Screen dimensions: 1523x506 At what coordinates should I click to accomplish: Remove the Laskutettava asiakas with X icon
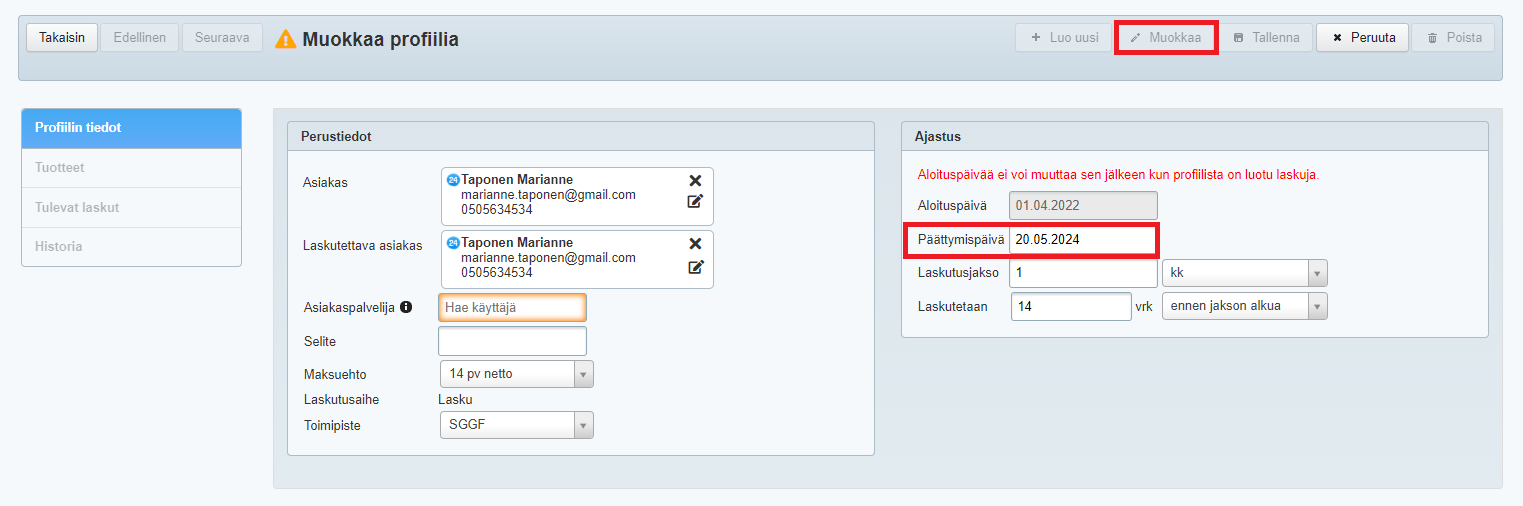(695, 244)
